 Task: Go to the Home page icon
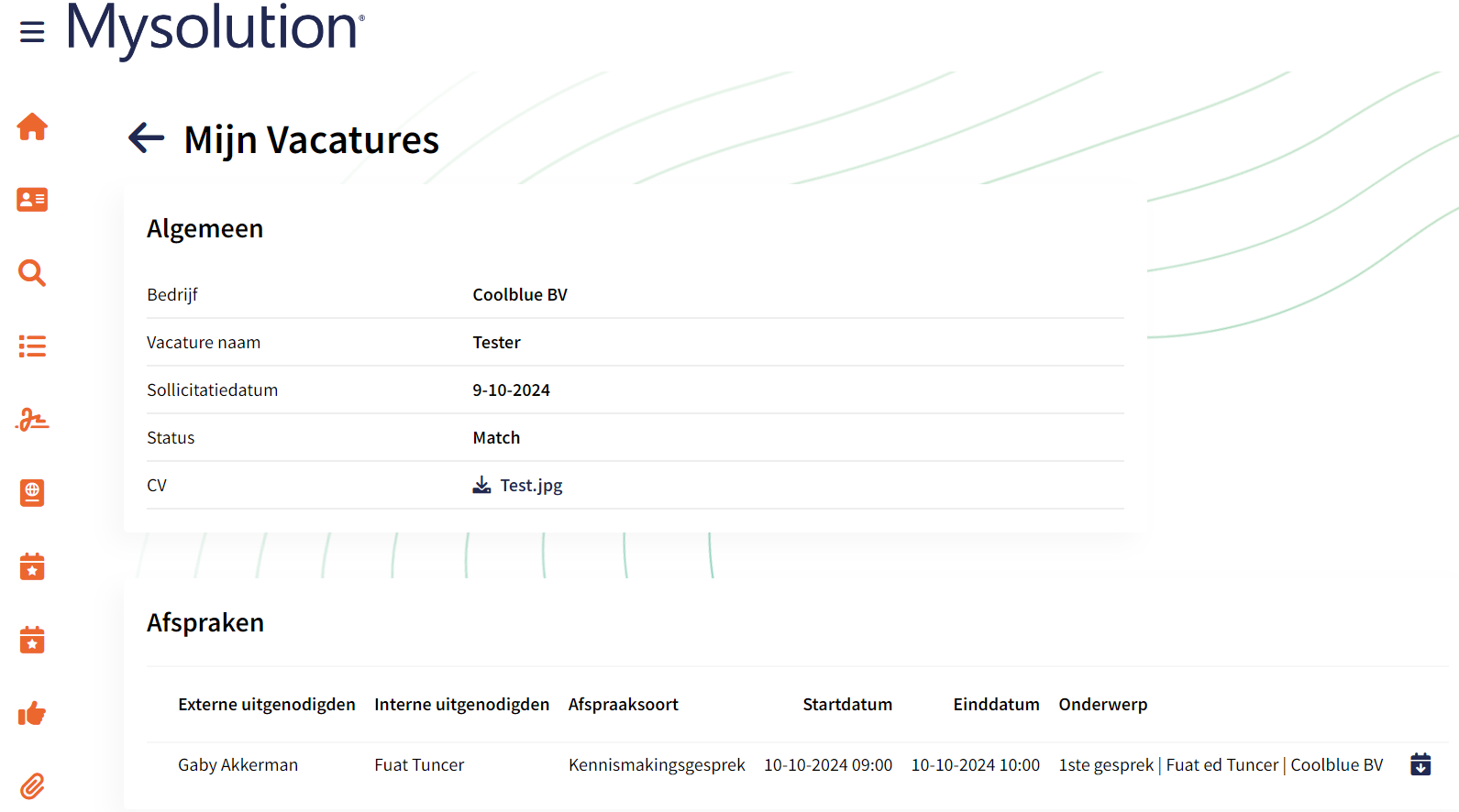32,126
